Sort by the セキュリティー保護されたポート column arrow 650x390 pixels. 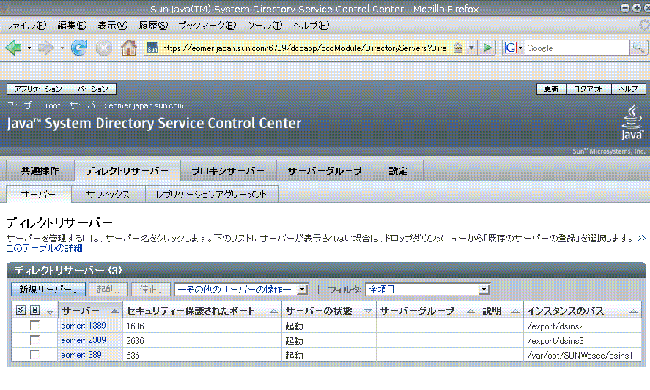[x=274, y=311]
